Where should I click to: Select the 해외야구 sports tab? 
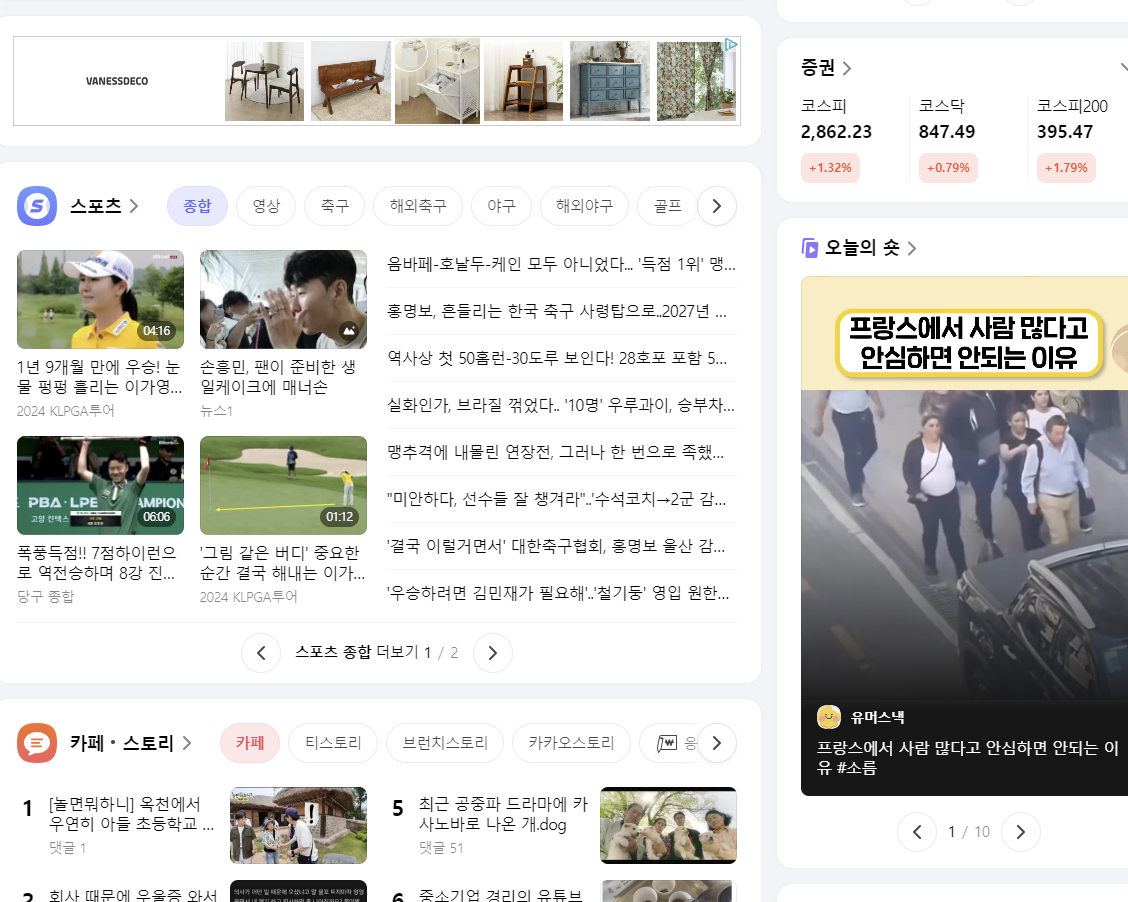pyautogui.click(x=584, y=206)
